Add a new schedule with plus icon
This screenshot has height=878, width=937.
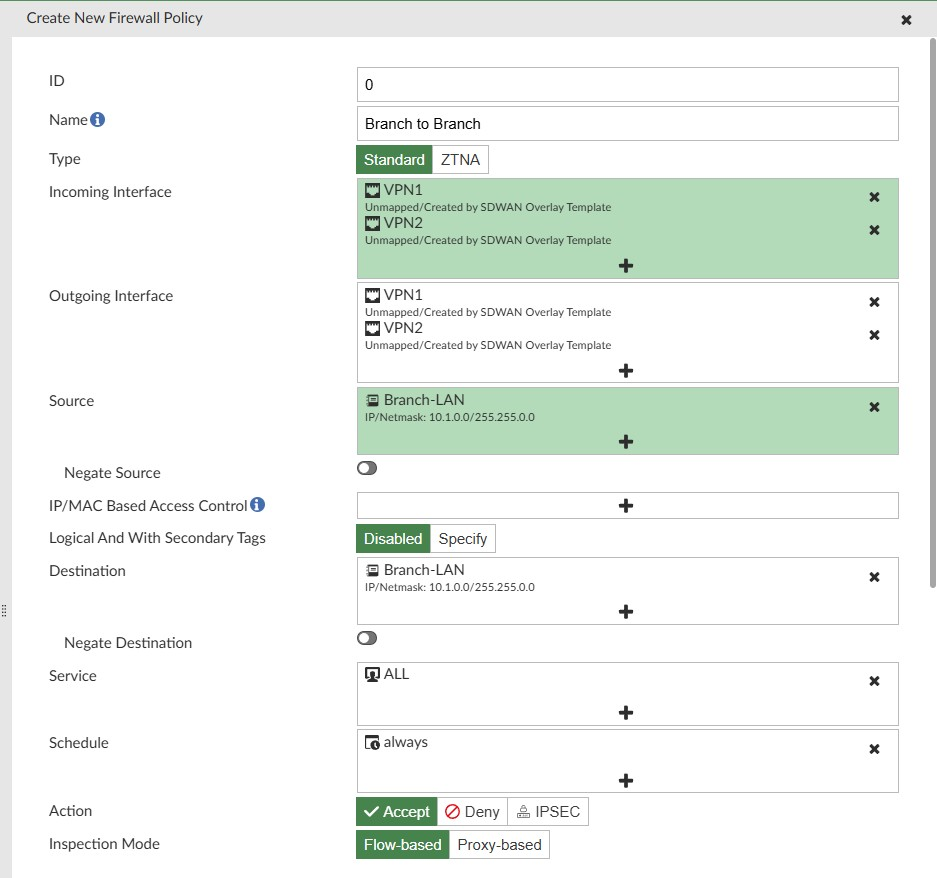point(626,780)
